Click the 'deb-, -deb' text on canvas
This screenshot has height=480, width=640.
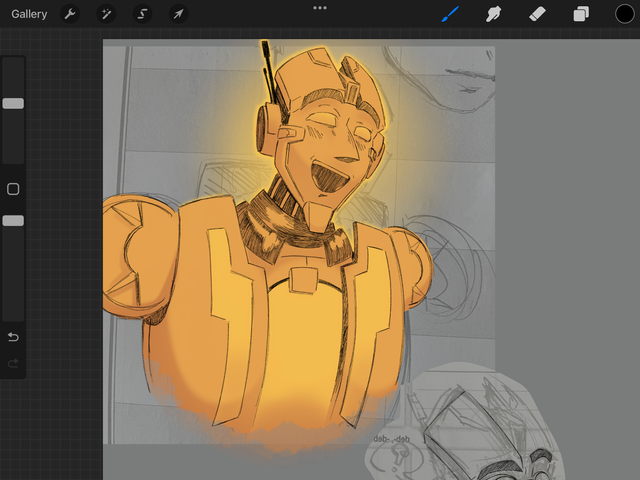point(391,439)
